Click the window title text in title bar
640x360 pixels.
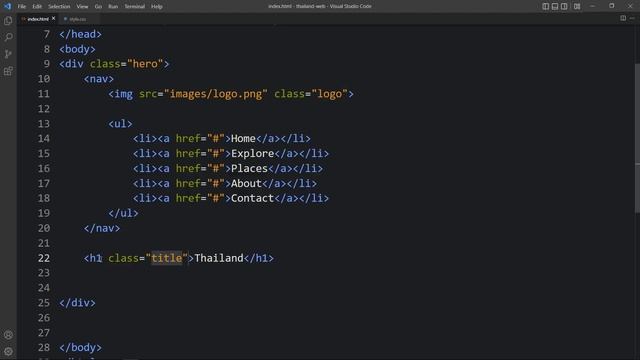click(320, 6)
